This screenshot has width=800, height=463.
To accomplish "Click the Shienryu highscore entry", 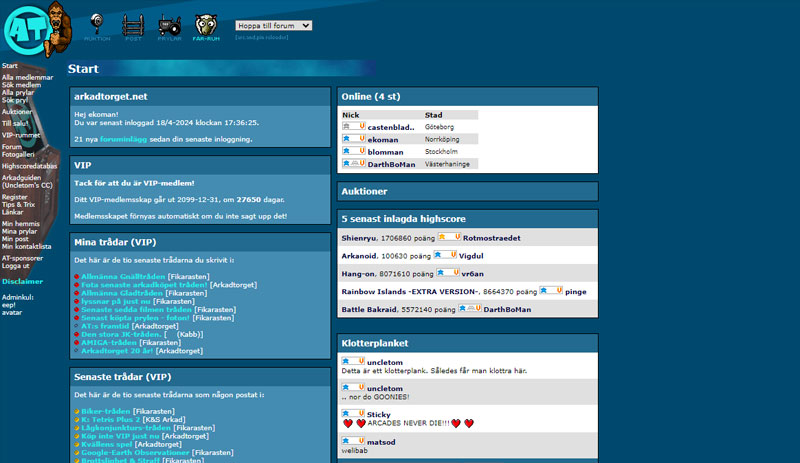I will pyautogui.click(x=360, y=237).
